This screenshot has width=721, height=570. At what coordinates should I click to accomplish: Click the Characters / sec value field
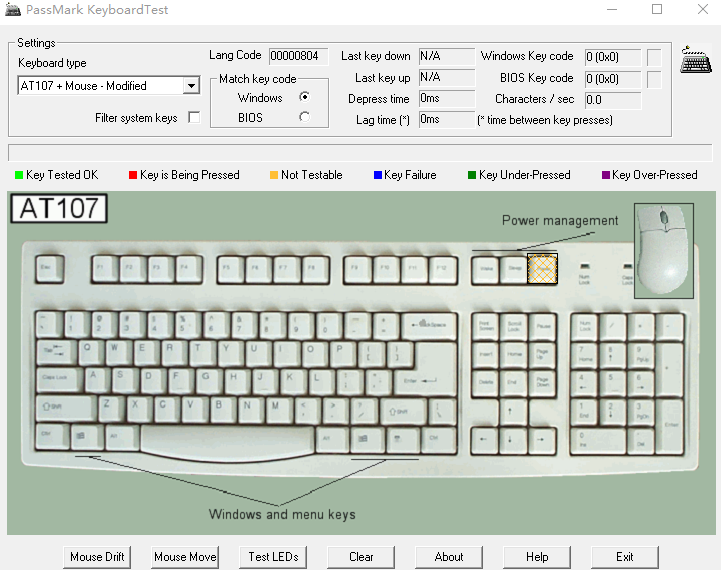tap(613, 100)
